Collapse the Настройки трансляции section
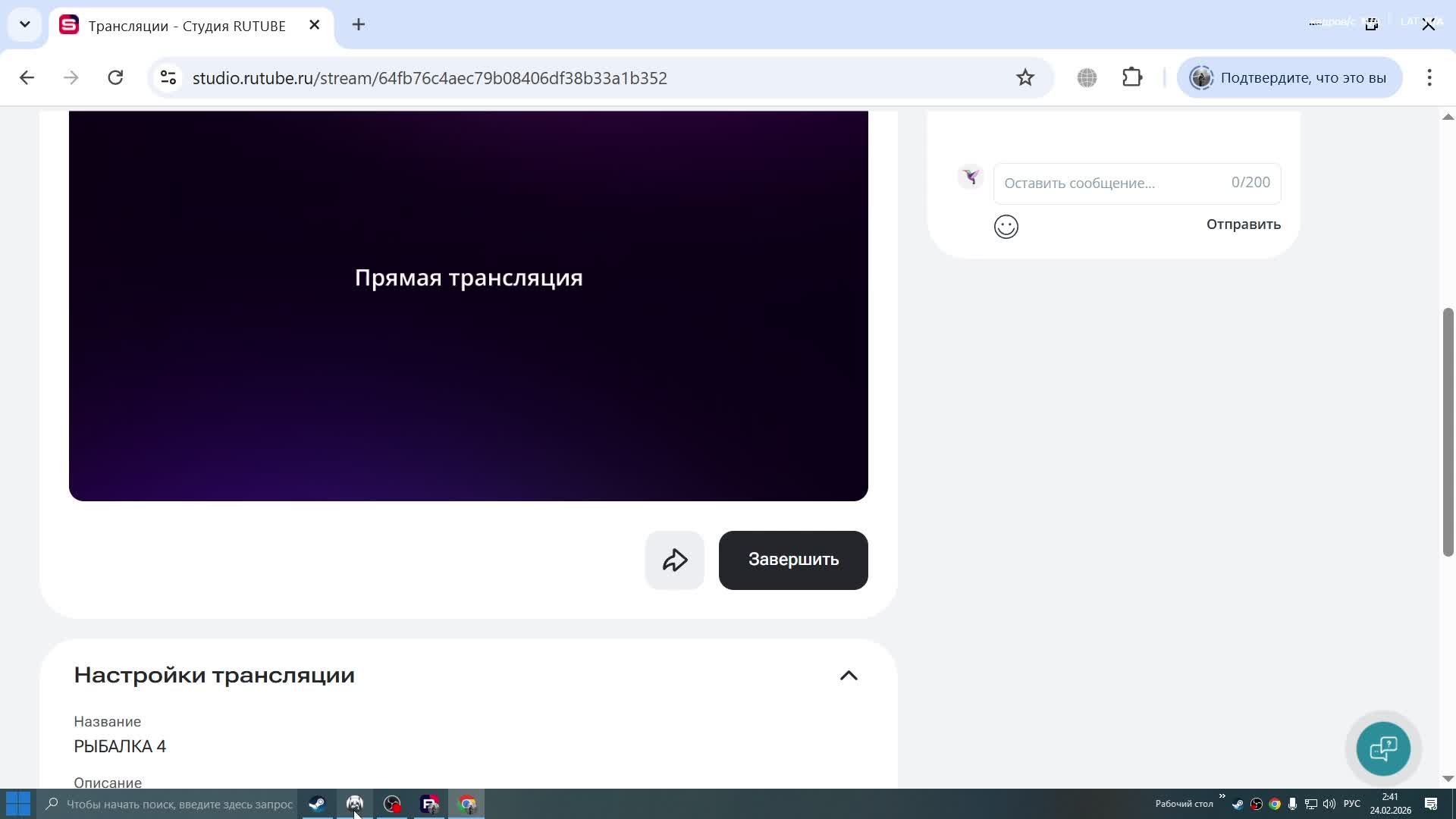The height and width of the screenshot is (819, 1456). pyautogui.click(x=849, y=675)
